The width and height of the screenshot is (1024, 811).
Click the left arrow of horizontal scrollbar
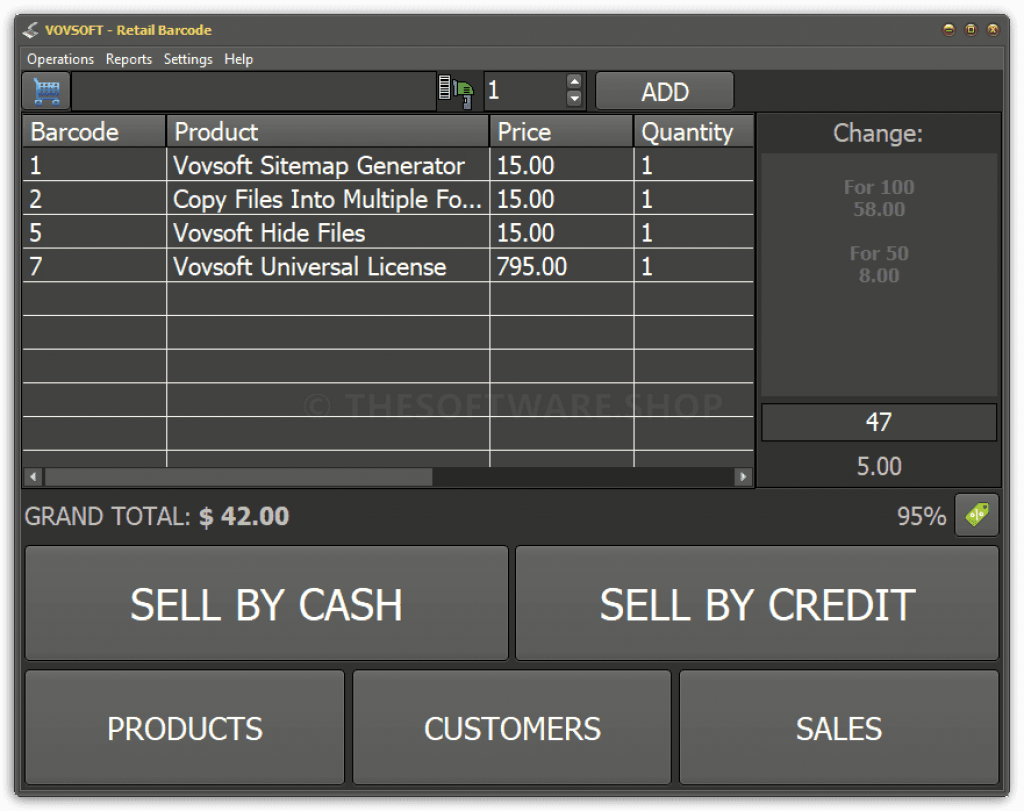(x=33, y=477)
